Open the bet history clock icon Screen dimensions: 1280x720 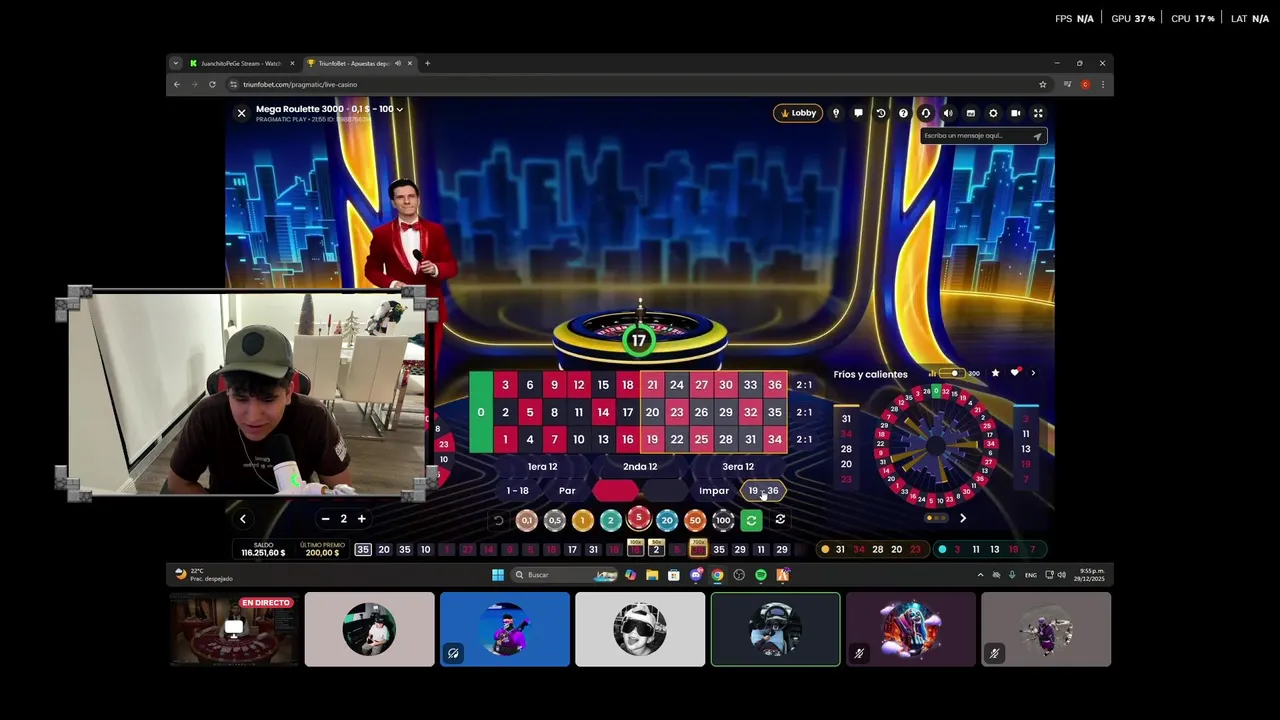click(x=881, y=113)
